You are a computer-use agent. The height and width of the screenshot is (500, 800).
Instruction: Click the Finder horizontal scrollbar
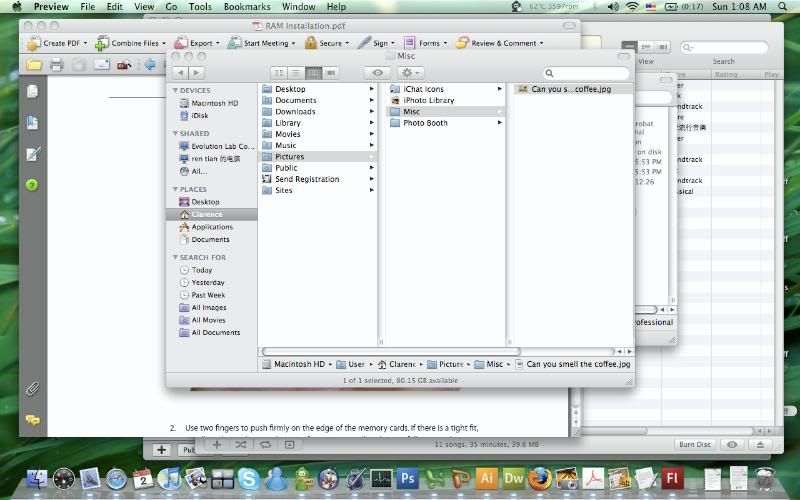tap(390, 351)
